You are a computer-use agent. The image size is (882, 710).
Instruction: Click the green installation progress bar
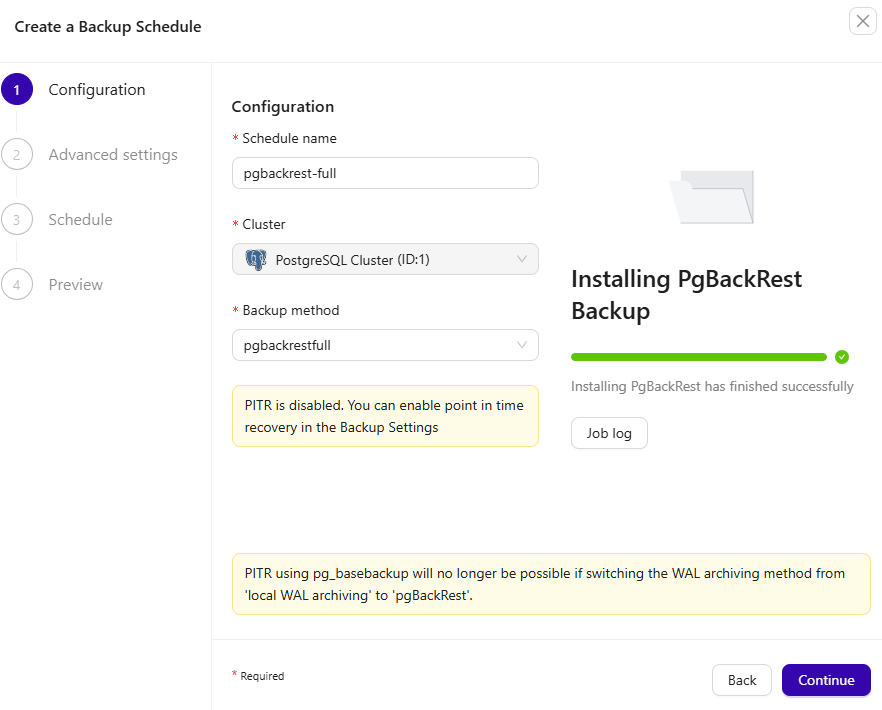(x=698, y=357)
